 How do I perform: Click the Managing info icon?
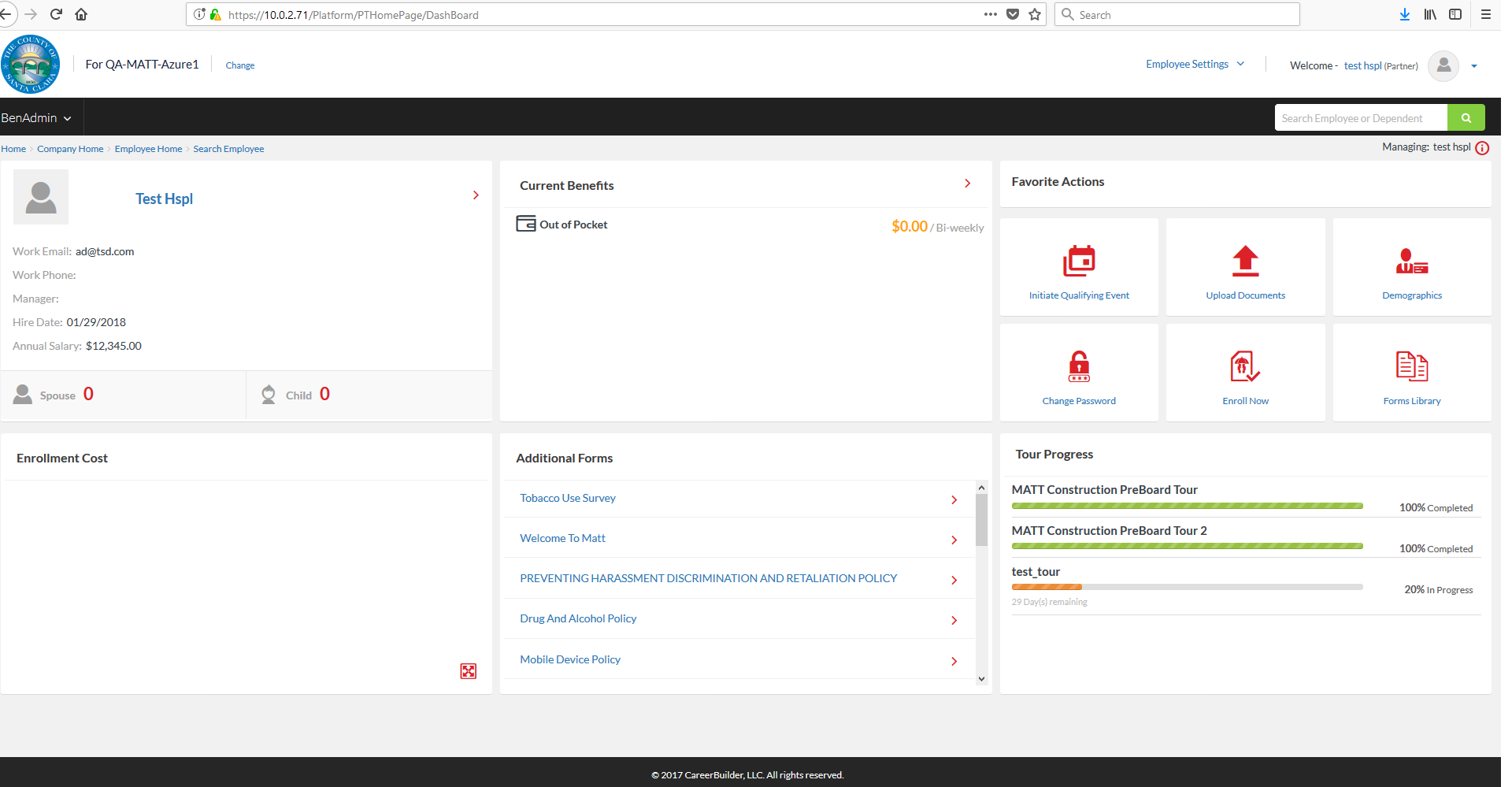(x=1482, y=148)
